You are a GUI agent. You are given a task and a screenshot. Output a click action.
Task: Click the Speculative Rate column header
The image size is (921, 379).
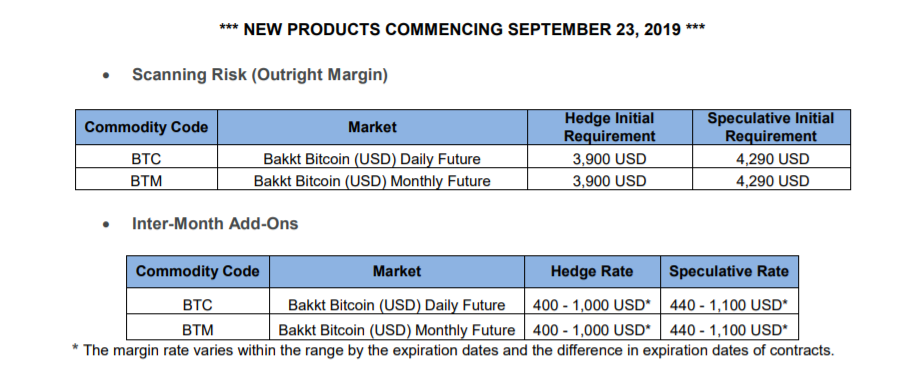tap(729, 271)
